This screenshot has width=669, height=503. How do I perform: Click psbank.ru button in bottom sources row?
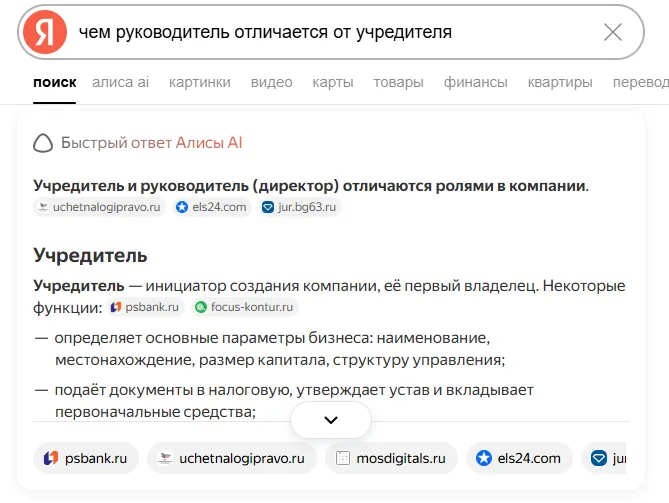click(x=86, y=459)
